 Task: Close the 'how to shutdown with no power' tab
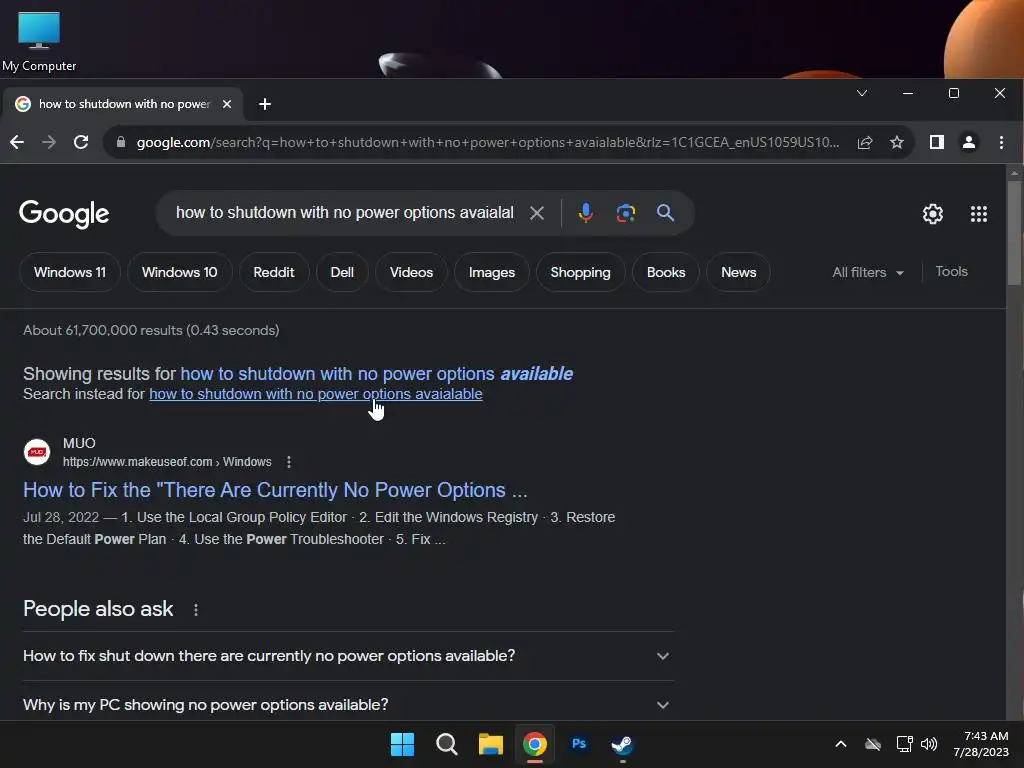click(227, 104)
